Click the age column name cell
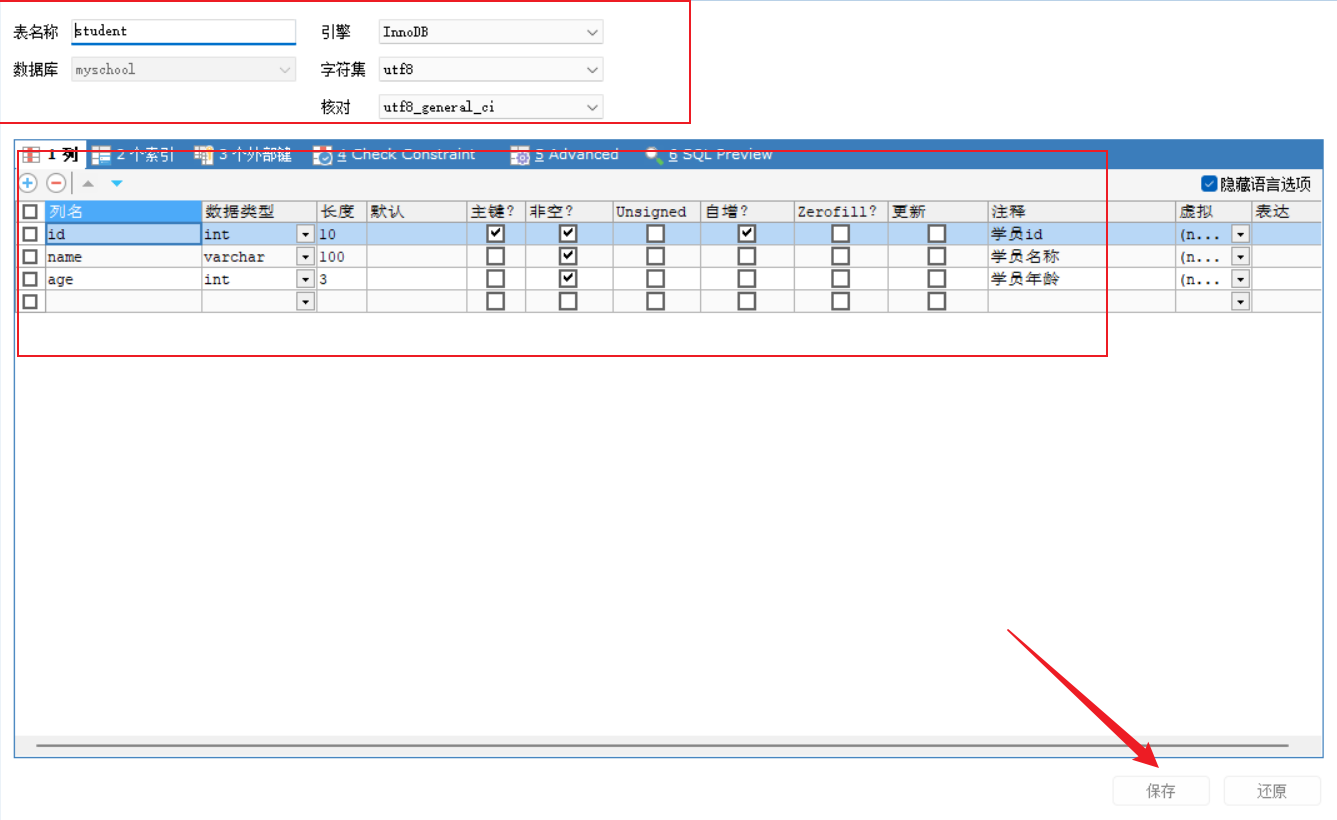 coord(123,279)
